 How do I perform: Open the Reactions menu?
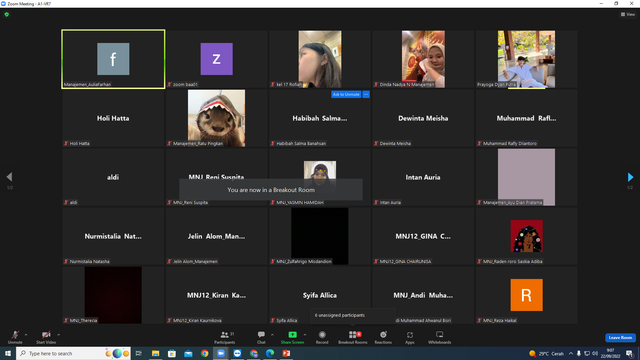tap(383, 337)
